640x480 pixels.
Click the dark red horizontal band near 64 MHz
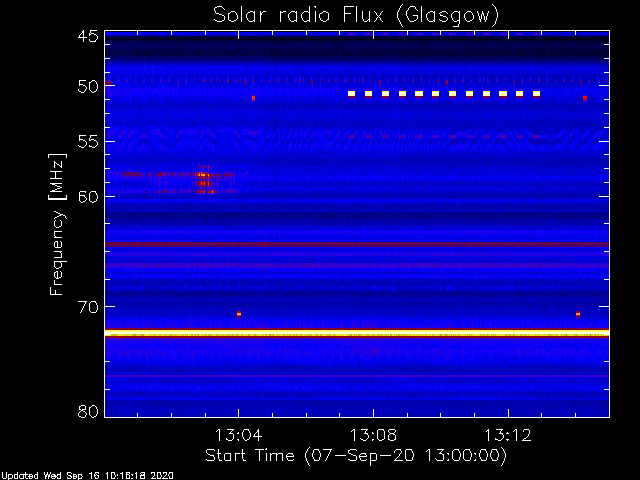(x=357, y=244)
